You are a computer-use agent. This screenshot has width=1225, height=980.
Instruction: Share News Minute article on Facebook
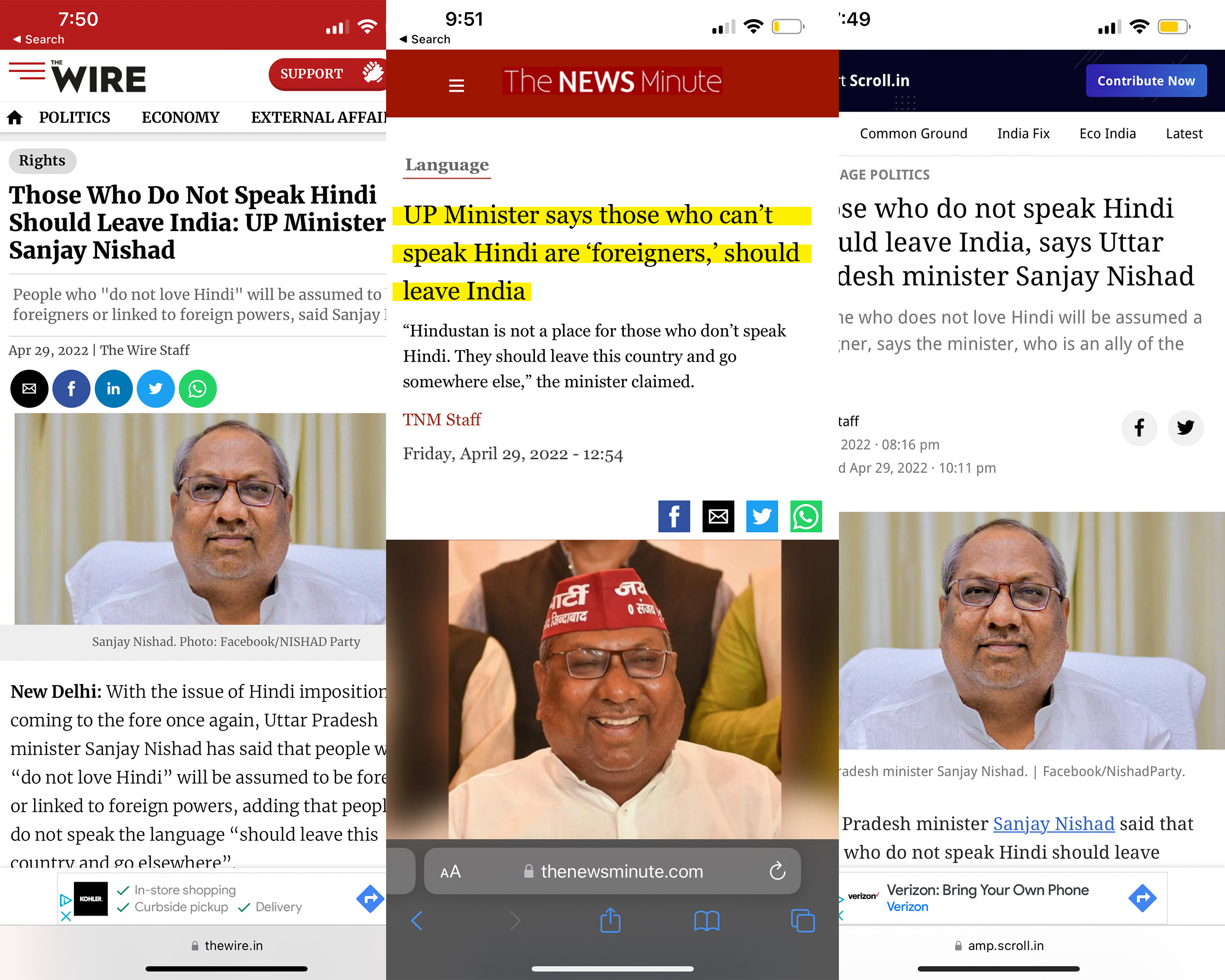point(674,516)
